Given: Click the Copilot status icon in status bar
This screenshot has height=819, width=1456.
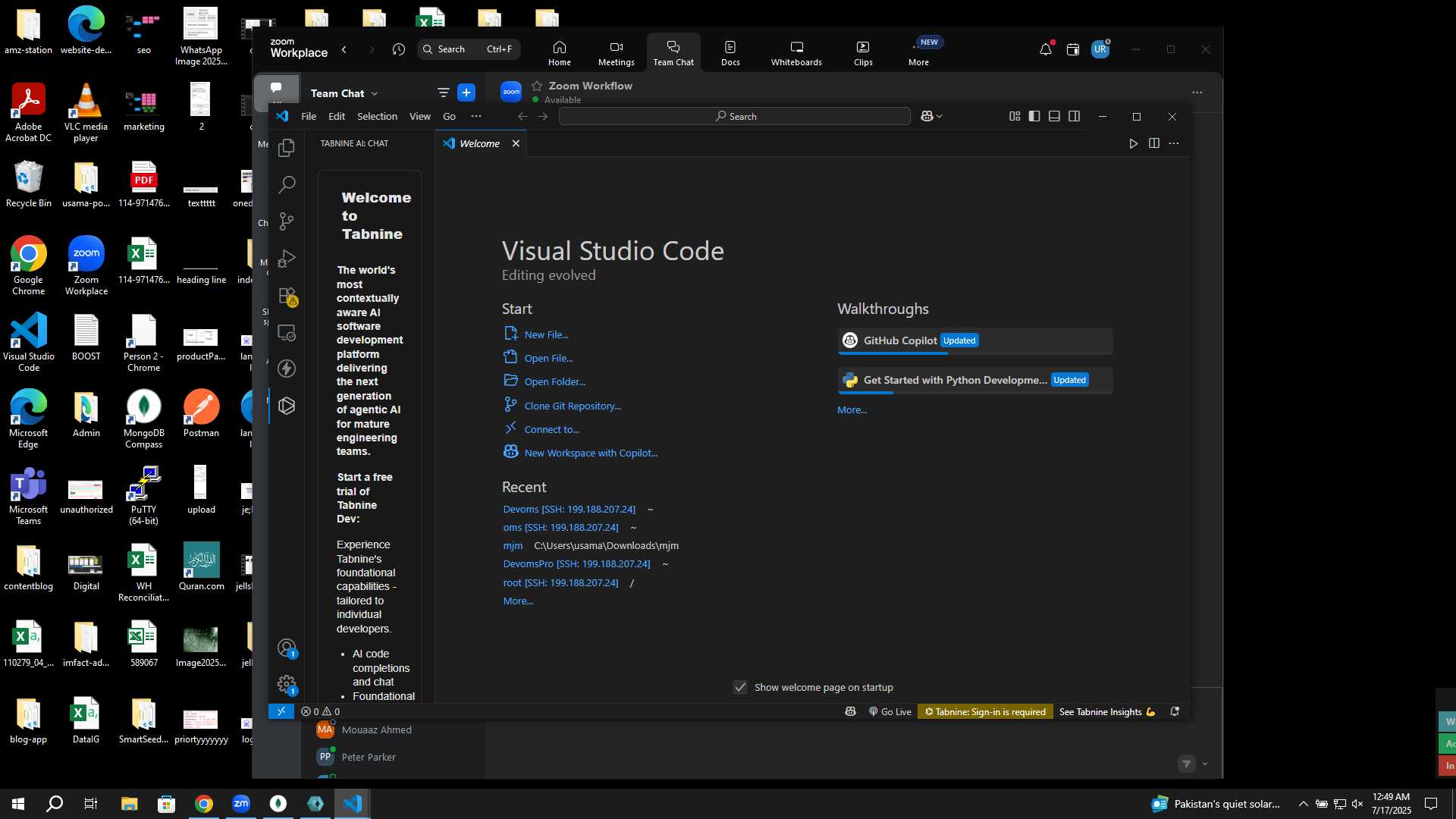Looking at the screenshot, I should (x=850, y=711).
